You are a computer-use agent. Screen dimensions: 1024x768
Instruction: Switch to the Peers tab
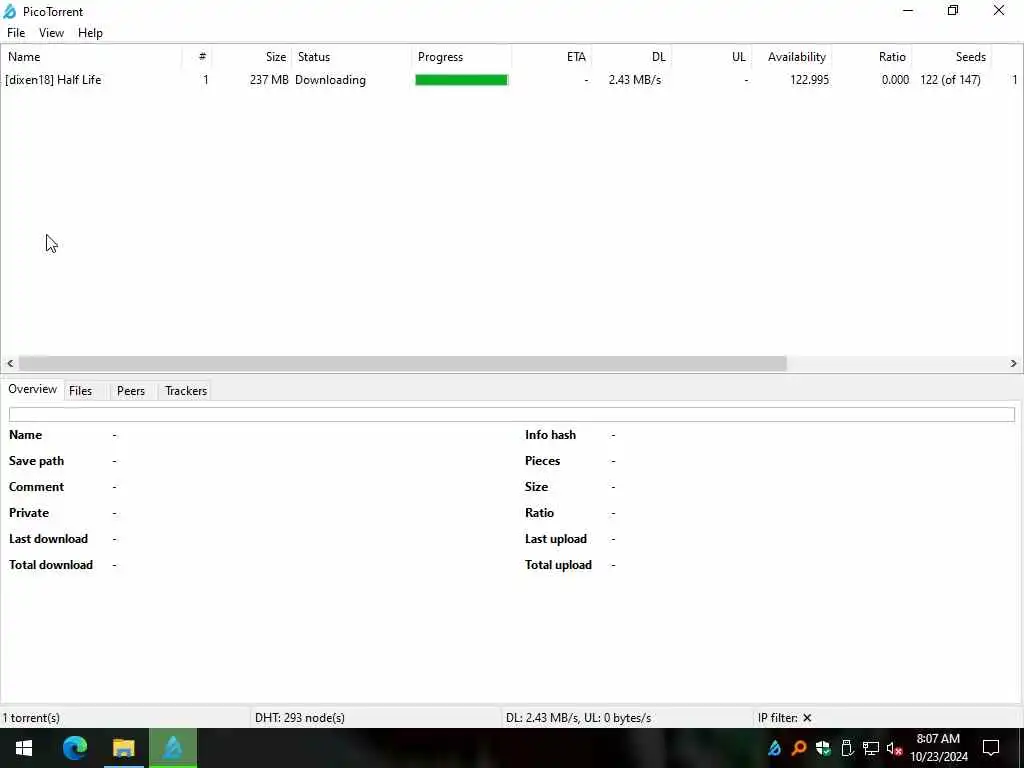click(131, 391)
